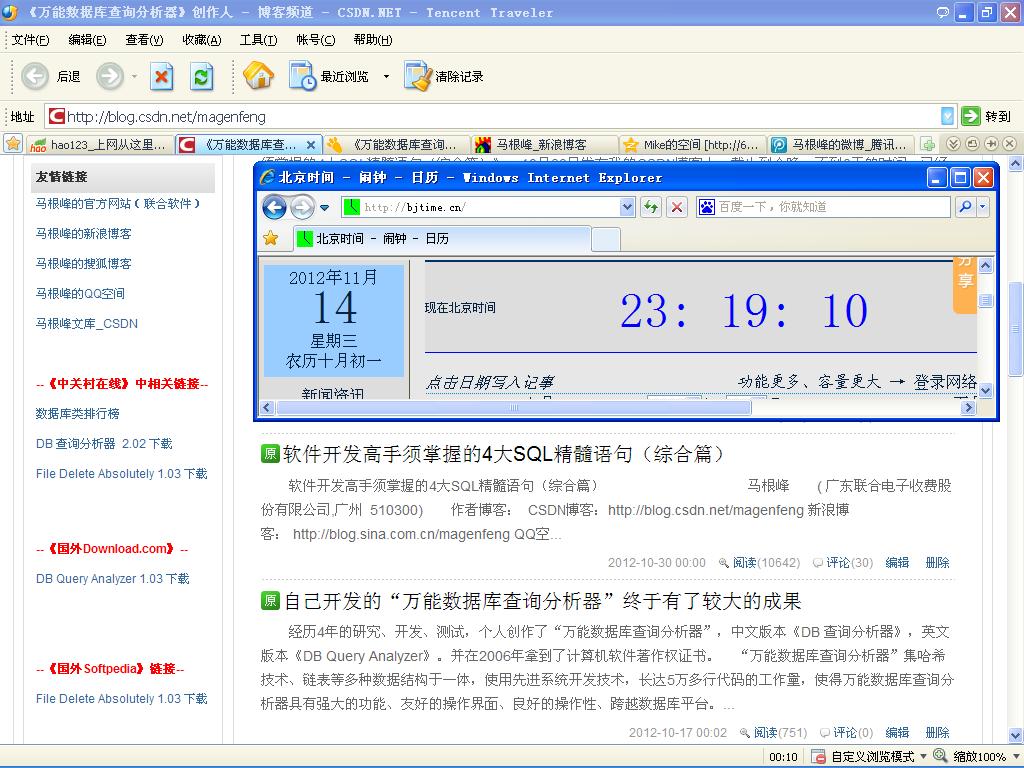Click DB 查询分析器 2.02 下载 link
Image resolution: width=1024 pixels, height=768 pixels.
[104, 443]
